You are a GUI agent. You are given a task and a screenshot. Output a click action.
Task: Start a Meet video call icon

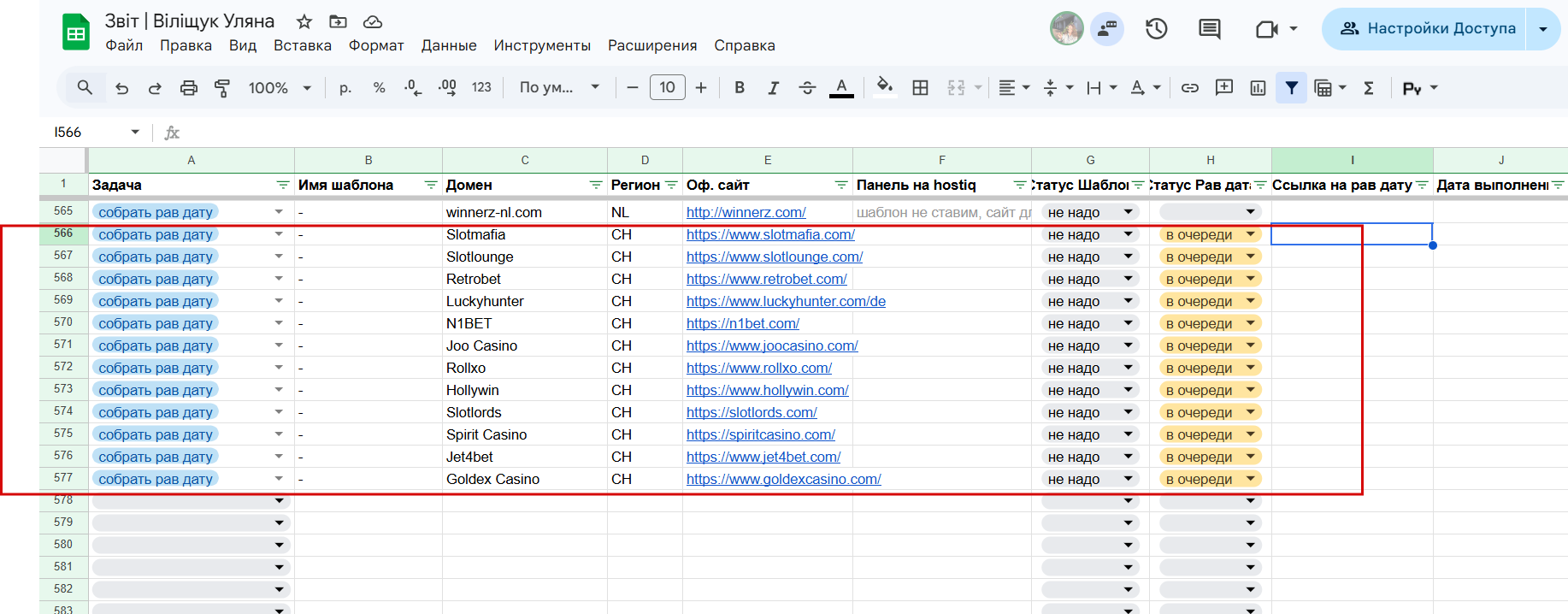pos(1266,29)
